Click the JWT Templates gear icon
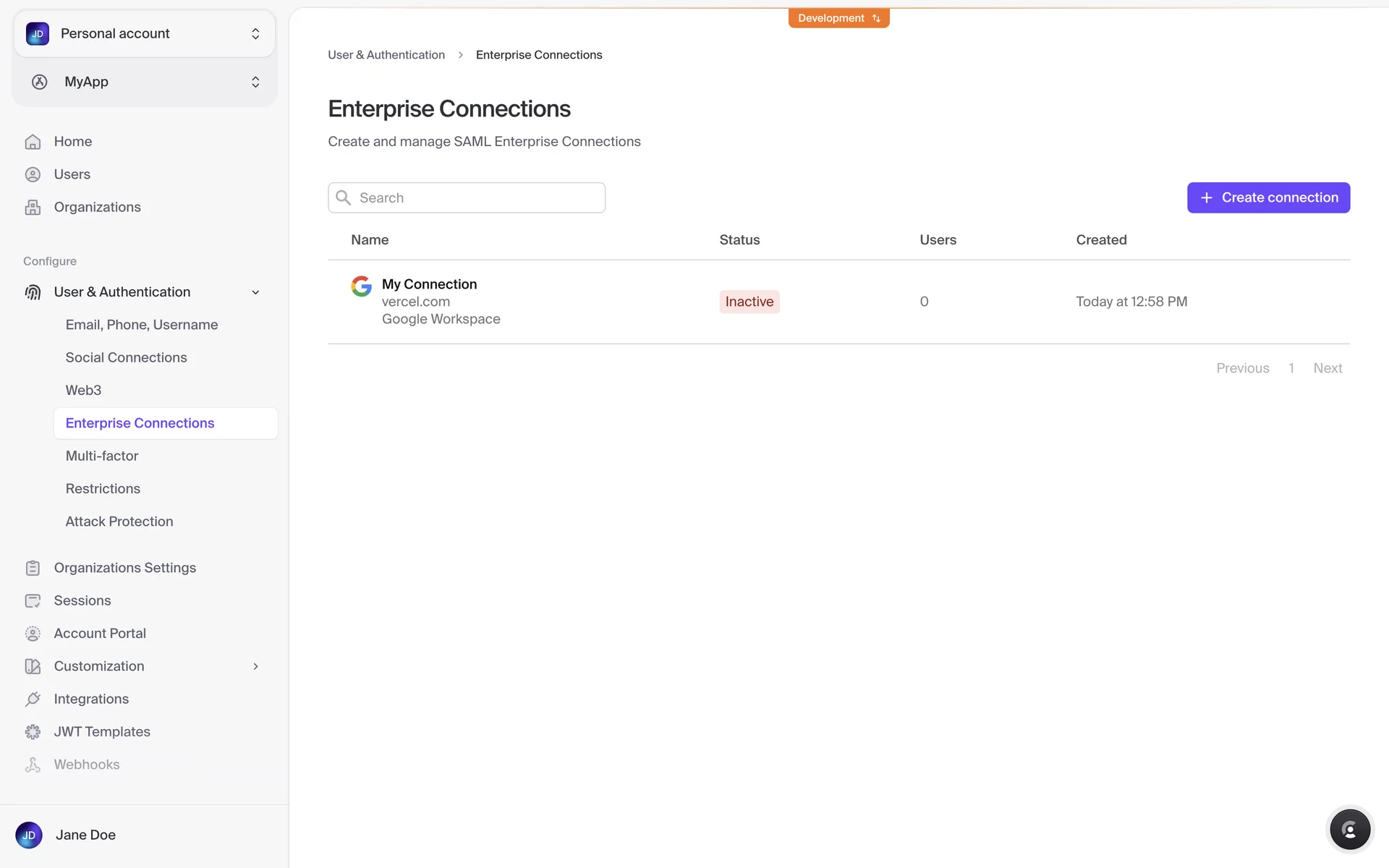The image size is (1389, 868). tap(33, 732)
